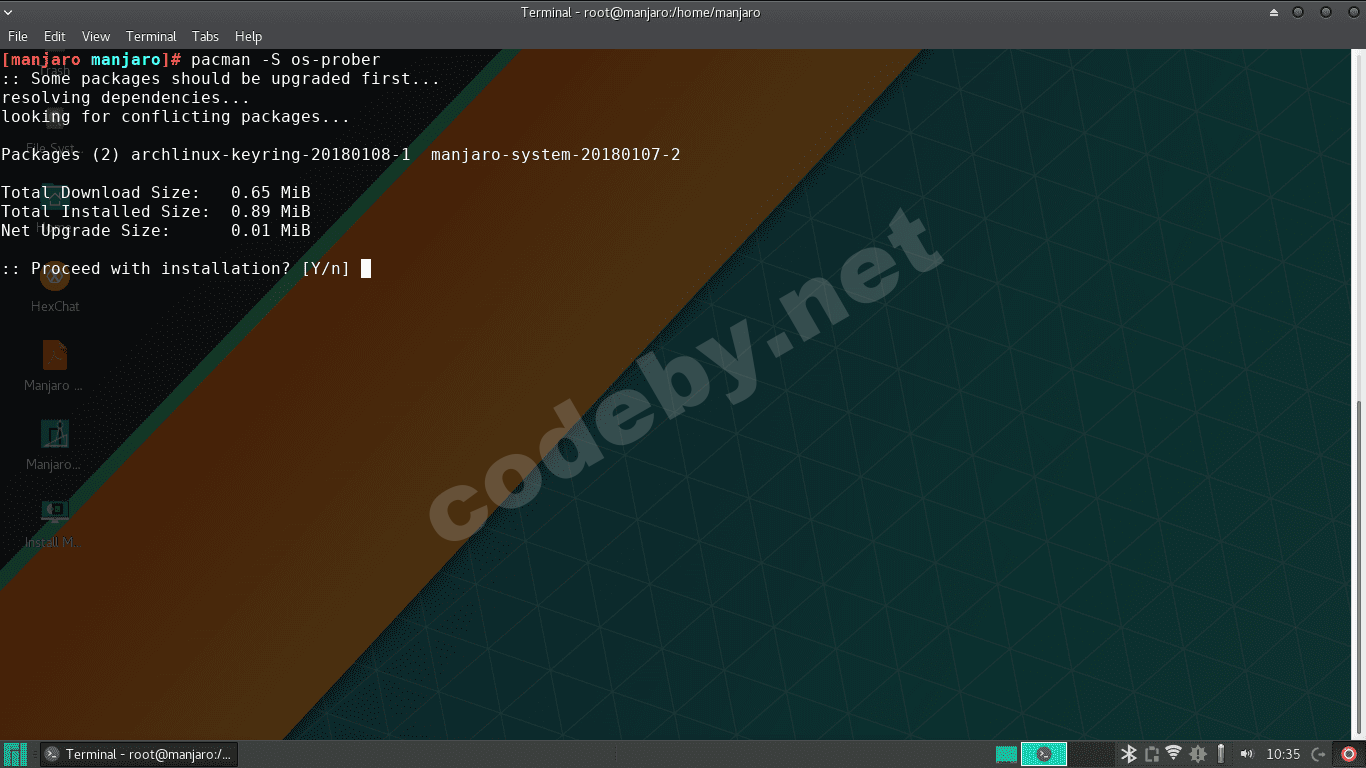
Task: Open the Terminal menu
Action: tap(151, 37)
